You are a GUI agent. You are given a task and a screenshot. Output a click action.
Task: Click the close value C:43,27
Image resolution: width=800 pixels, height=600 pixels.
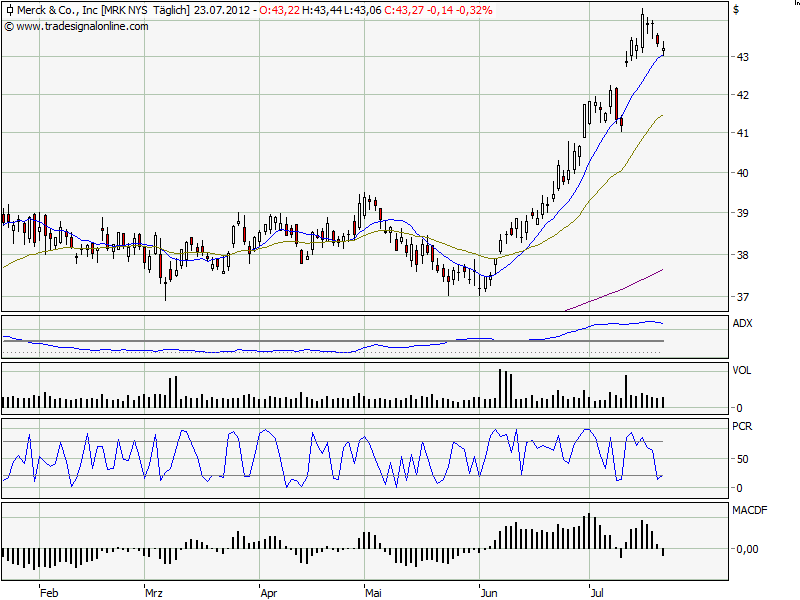404,10
